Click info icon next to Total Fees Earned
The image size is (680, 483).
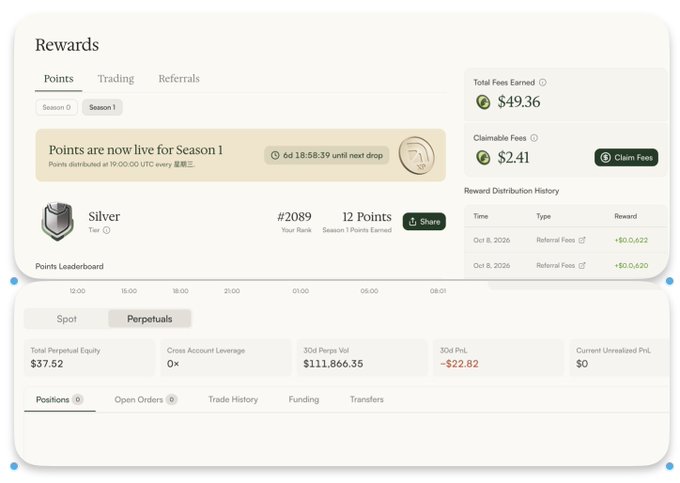point(543,82)
